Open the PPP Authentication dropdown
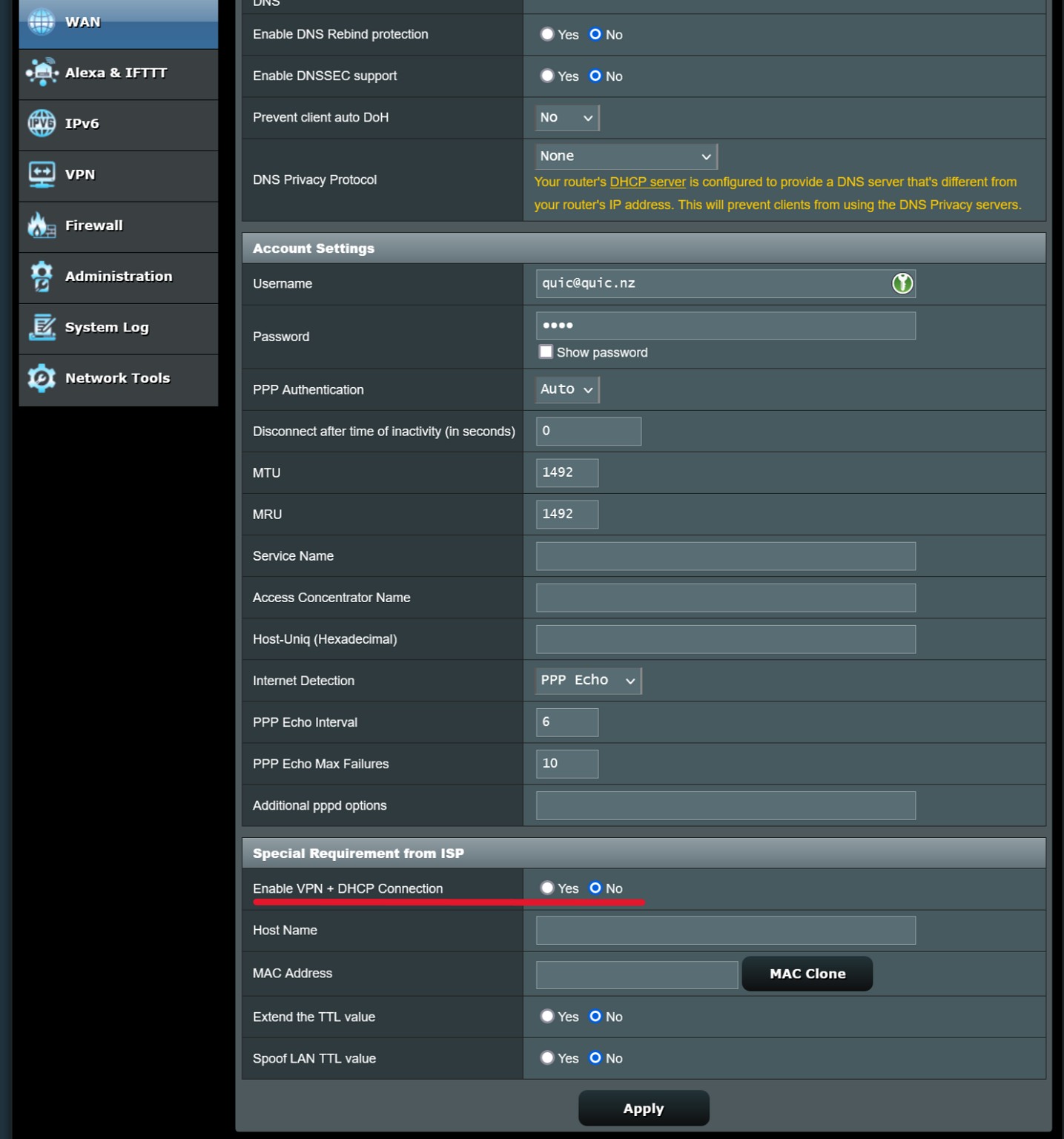Screen dimensions: 1064x1139 click(x=566, y=389)
